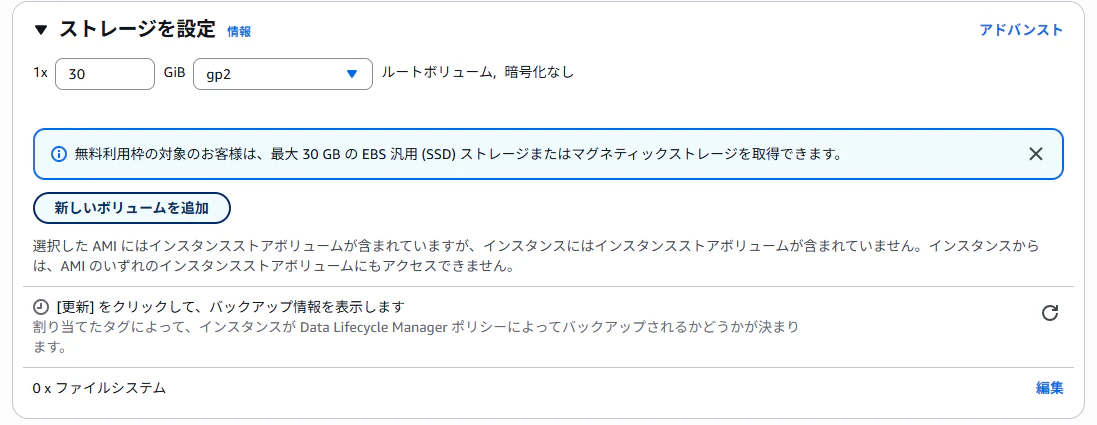Open the 情報 link beside storage heading

coord(239,31)
